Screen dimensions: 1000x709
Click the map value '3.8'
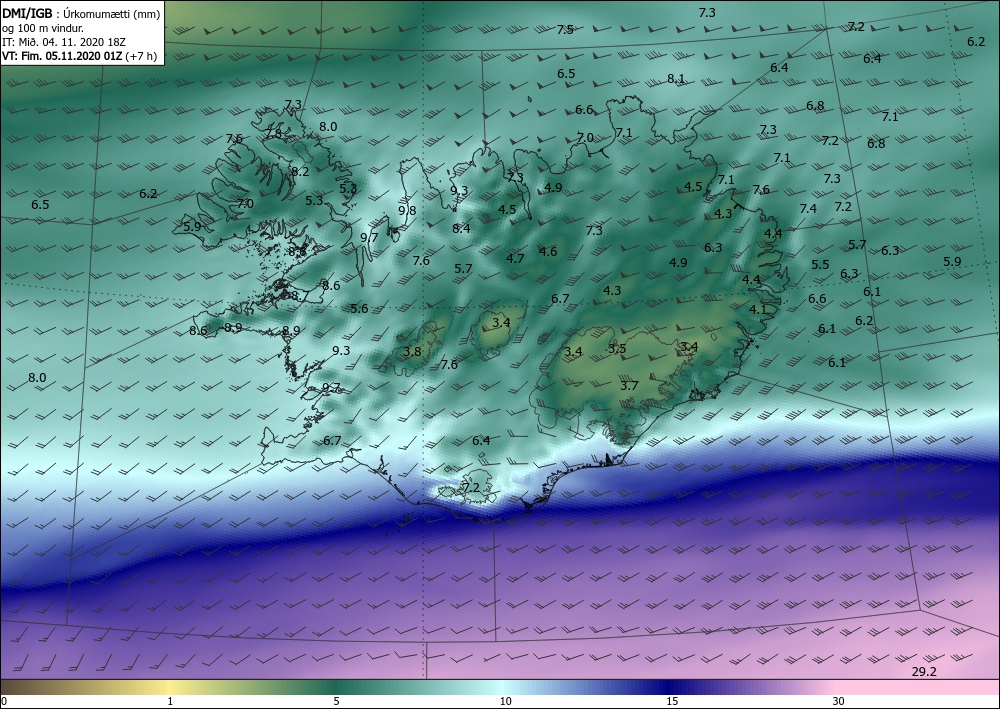pyautogui.click(x=413, y=351)
